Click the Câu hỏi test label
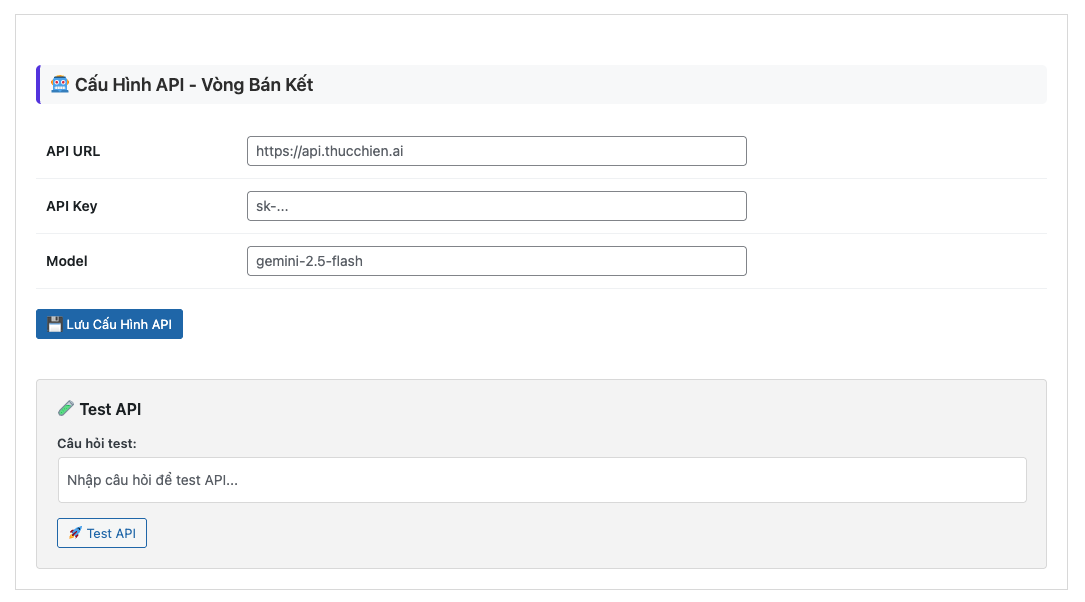1085x602 pixels. pyautogui.click(x=97, y=443)
